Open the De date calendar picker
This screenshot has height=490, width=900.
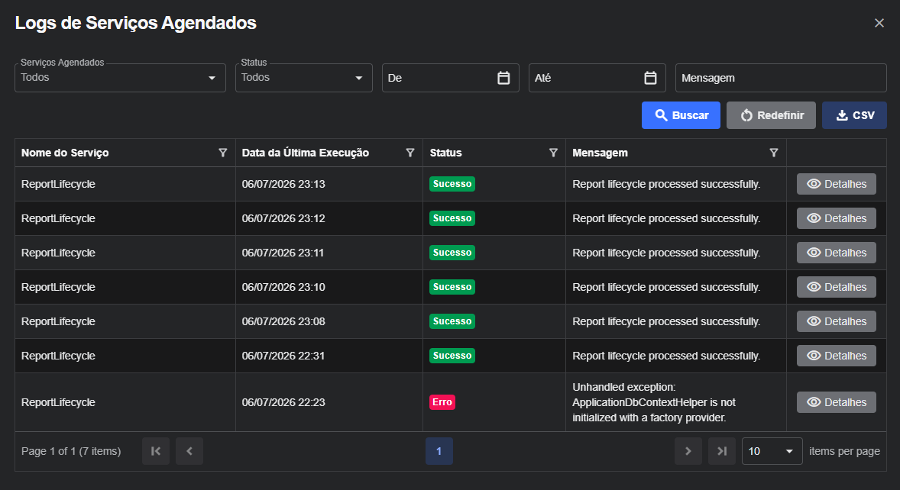tap(503, 78)
